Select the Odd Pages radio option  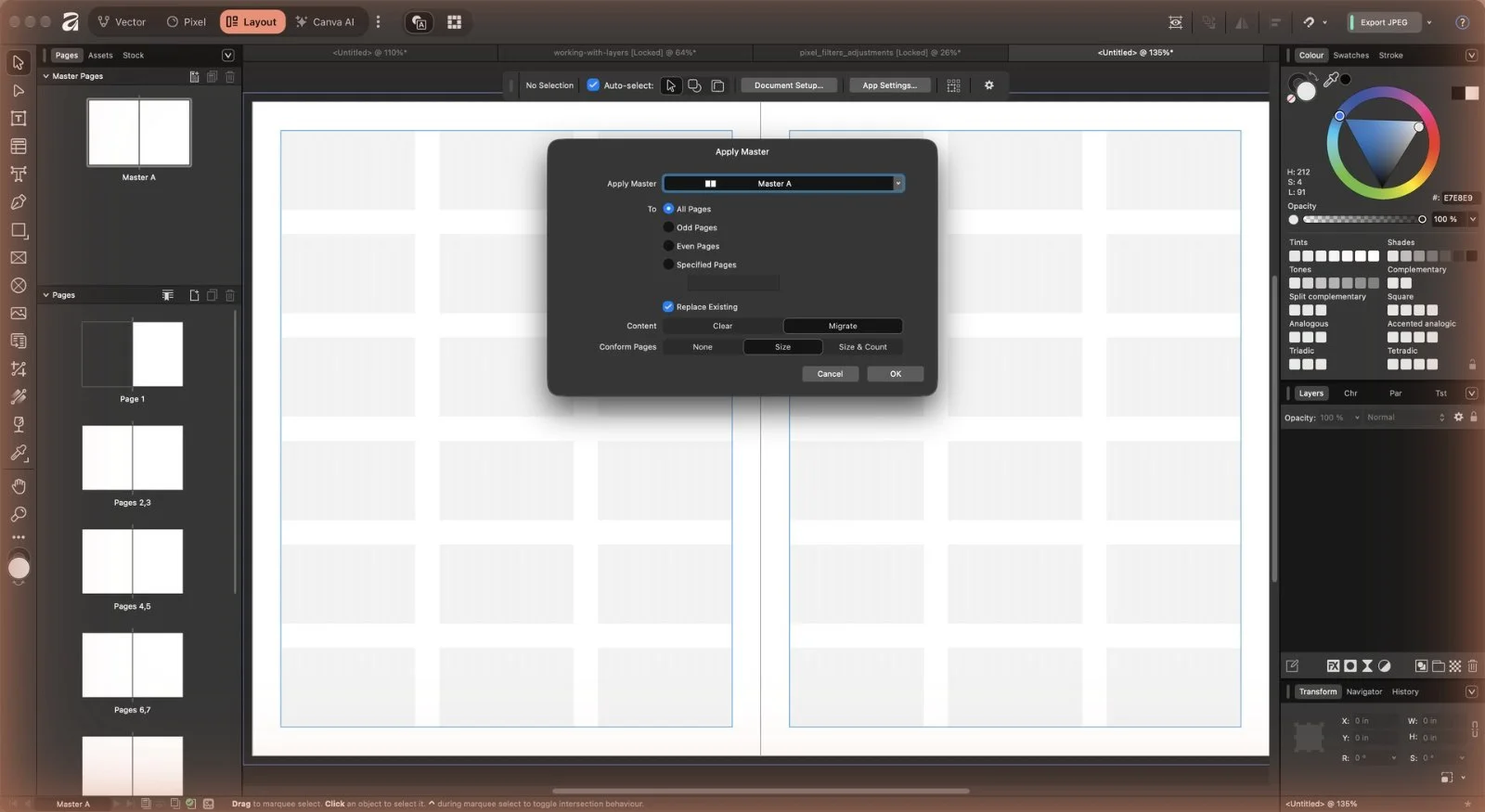[x=668, y=227]
